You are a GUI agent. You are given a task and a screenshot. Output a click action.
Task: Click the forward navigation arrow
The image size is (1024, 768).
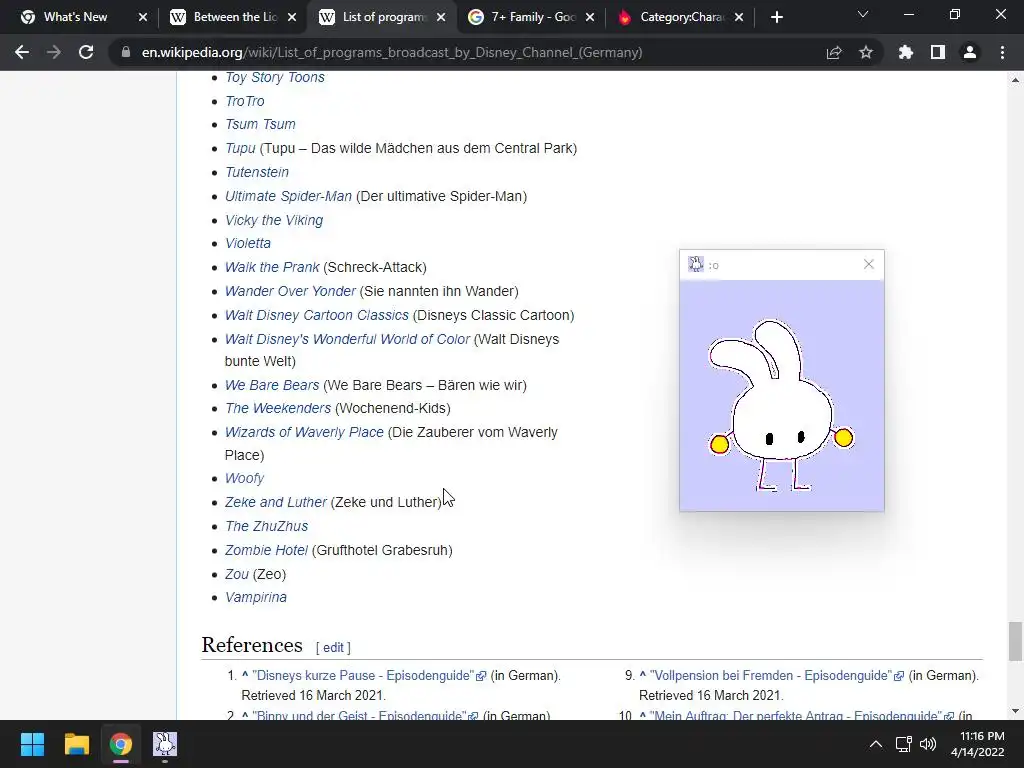pyautogui.click(x=54, y=52)
